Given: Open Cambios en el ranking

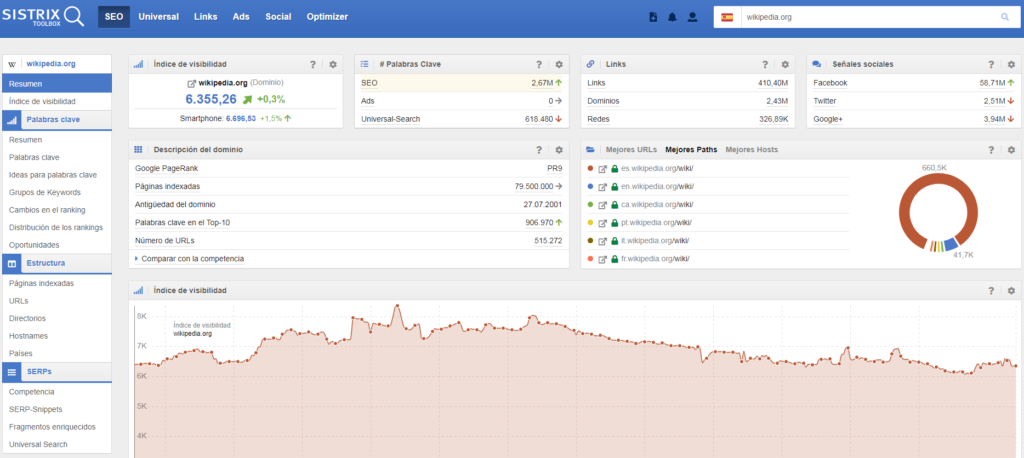Looking at the screenshot, I should (47, 210).
